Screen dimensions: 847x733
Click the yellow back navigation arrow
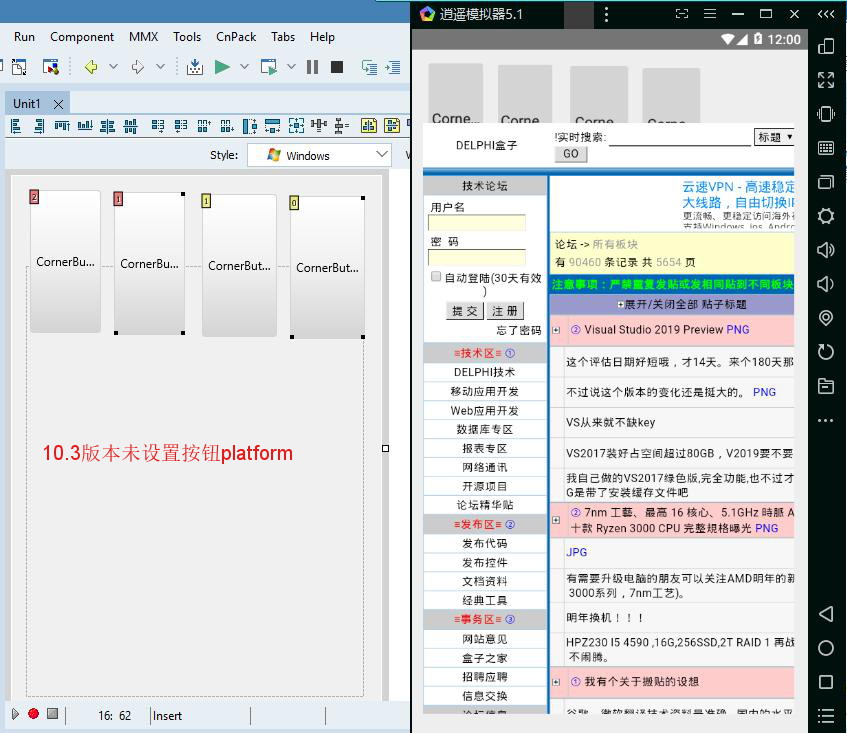91,67
